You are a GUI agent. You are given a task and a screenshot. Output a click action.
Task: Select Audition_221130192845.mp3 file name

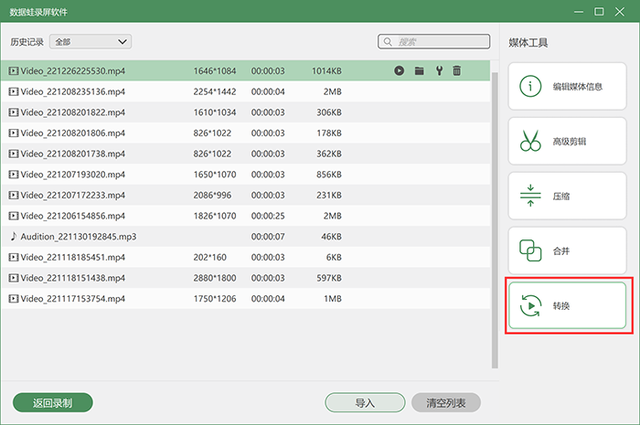(x=78, y=237)
